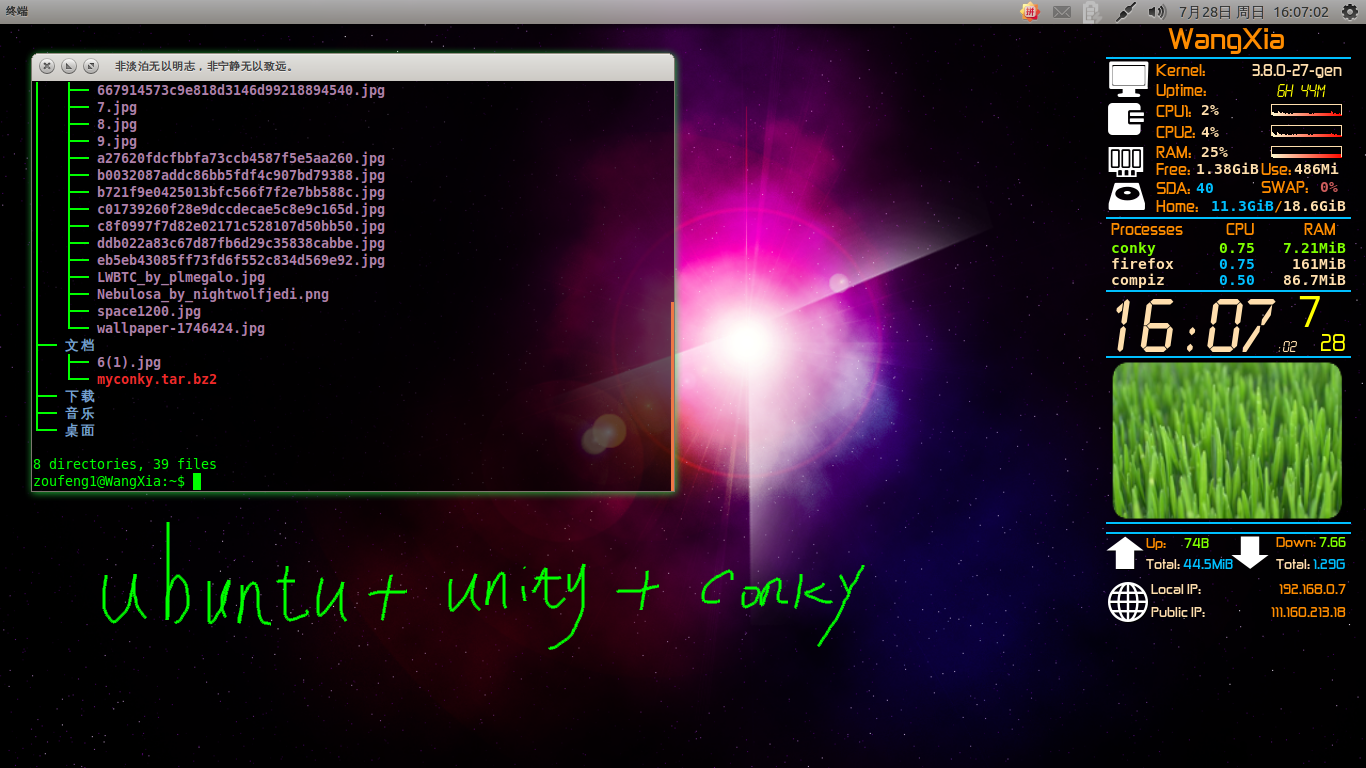The width and height of the screenshot is (1366, 768).
Task: Click the WangXia heading in conky
Action: (x=1226, y=40)
